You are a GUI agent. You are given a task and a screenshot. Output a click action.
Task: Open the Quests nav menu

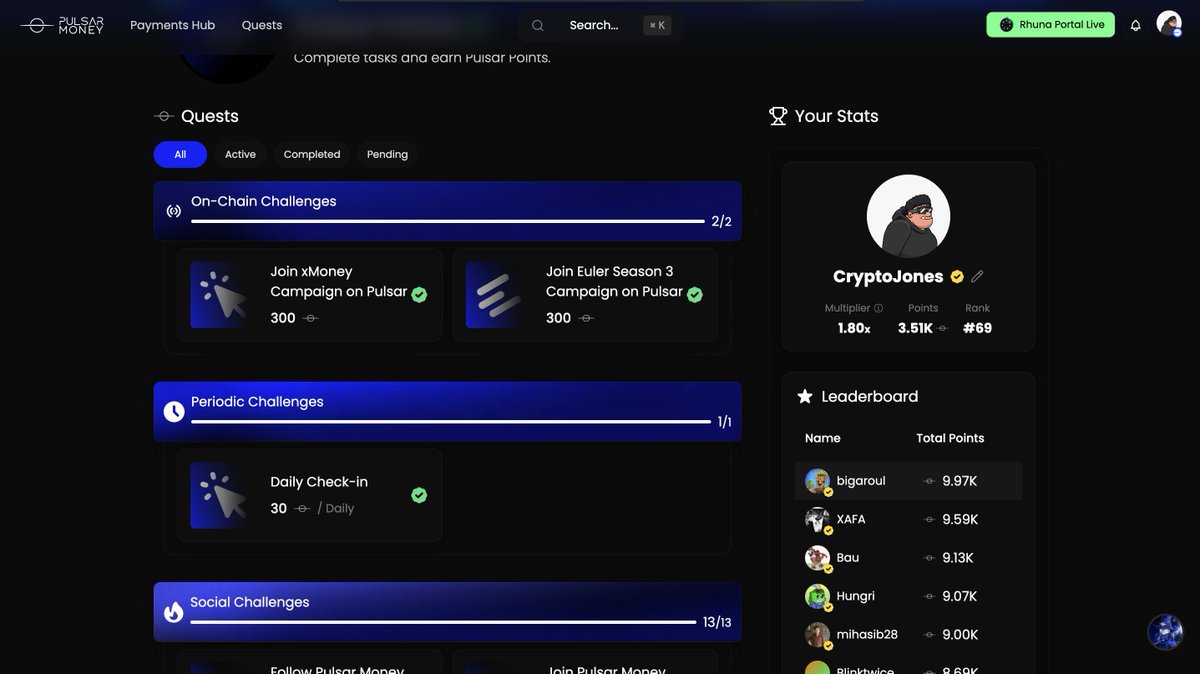262,25
